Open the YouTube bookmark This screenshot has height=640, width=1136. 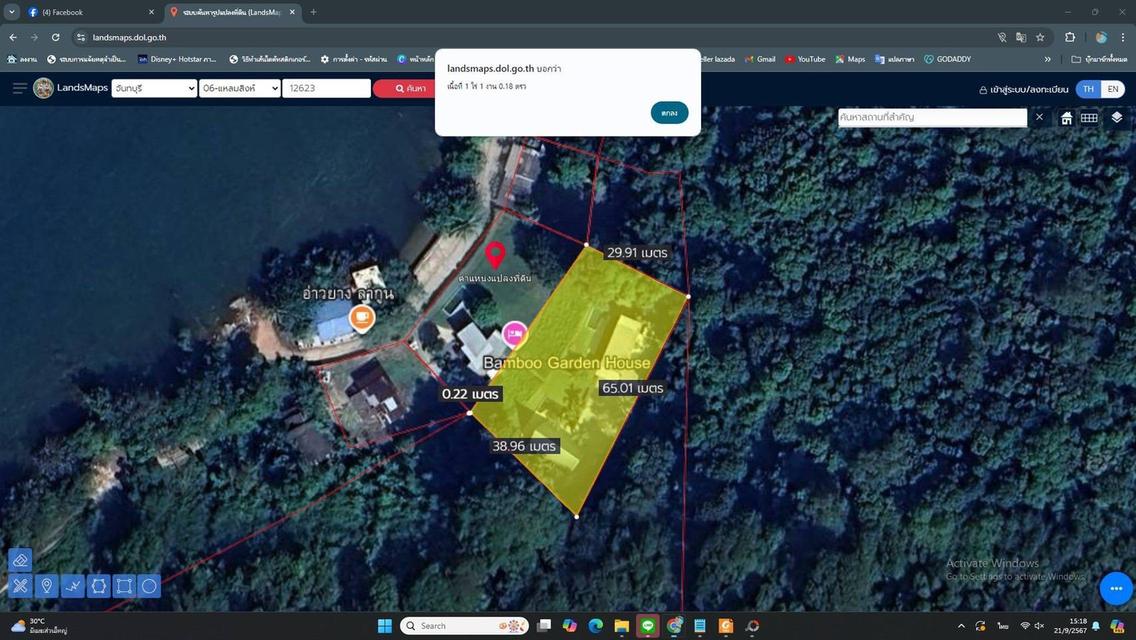pos(805,59)
